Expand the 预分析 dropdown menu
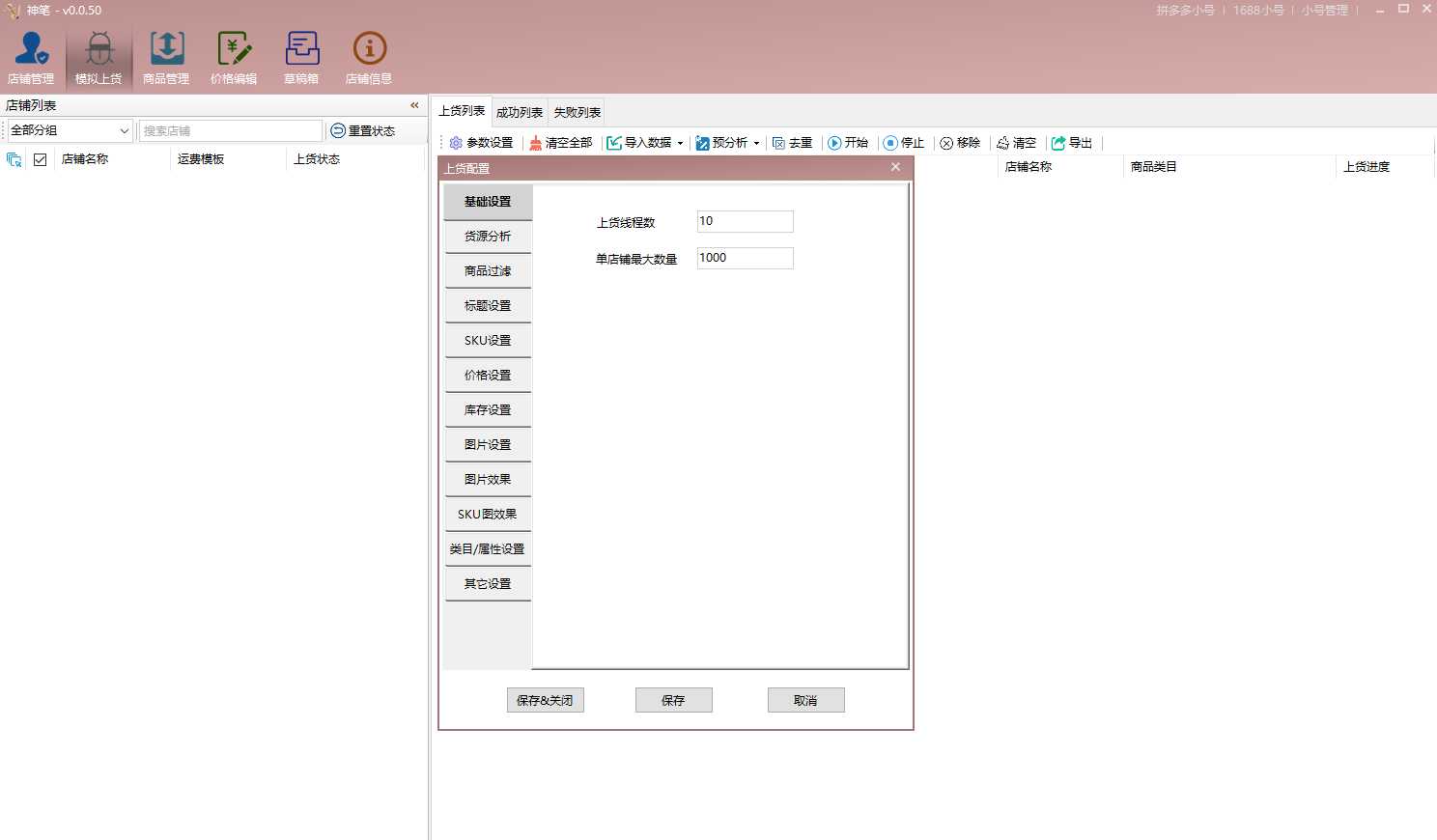 (x=756, y=143)
